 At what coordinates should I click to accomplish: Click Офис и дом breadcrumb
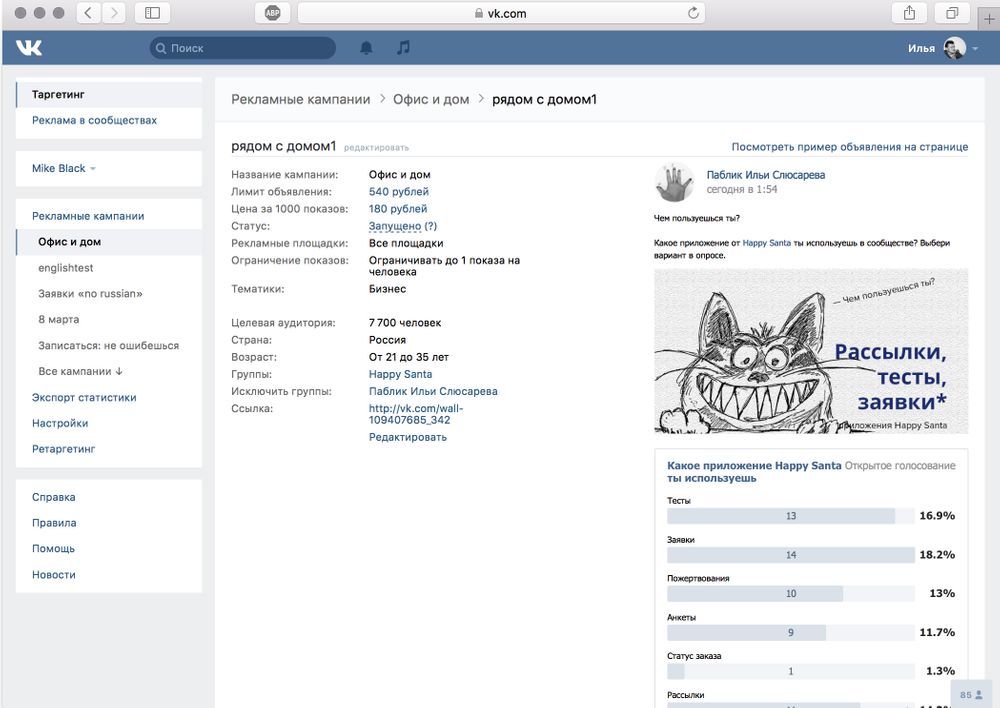click(431, 100)
